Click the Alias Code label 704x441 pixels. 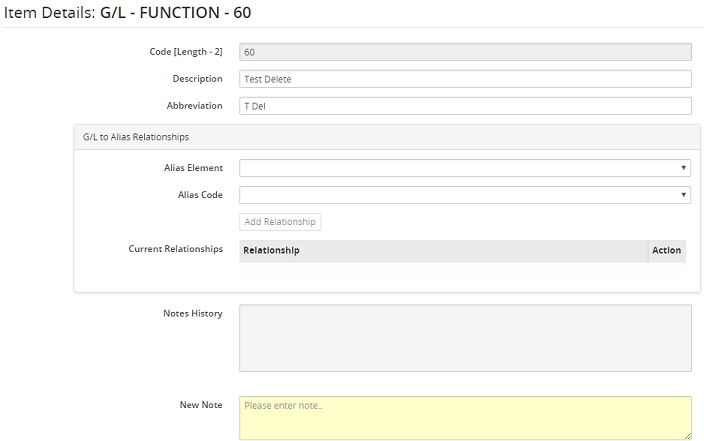pyautogui.click(x=199, y=194)
